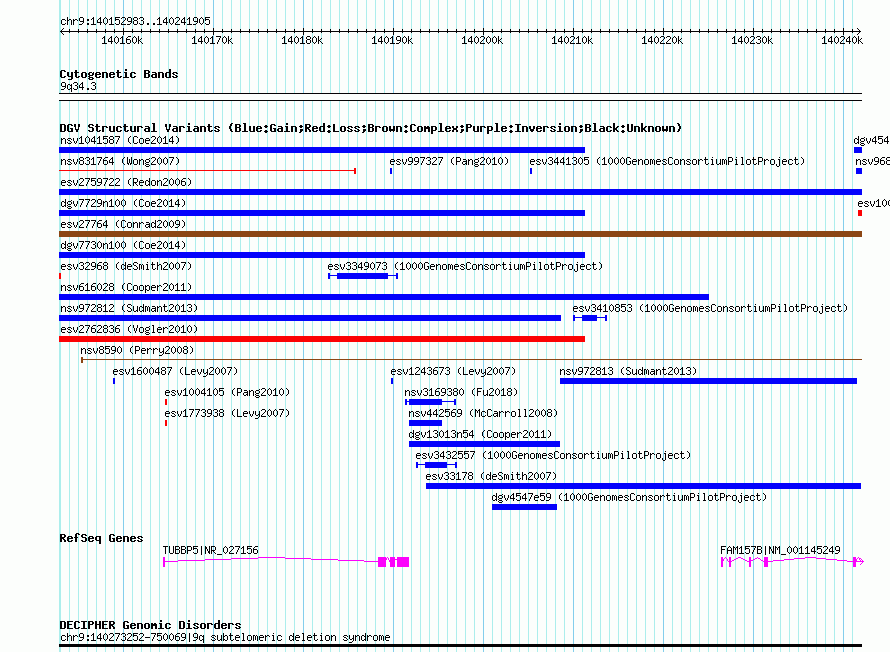
Task: Click esv32968 (deSmith2007) label
Action: tap(126, 266)
